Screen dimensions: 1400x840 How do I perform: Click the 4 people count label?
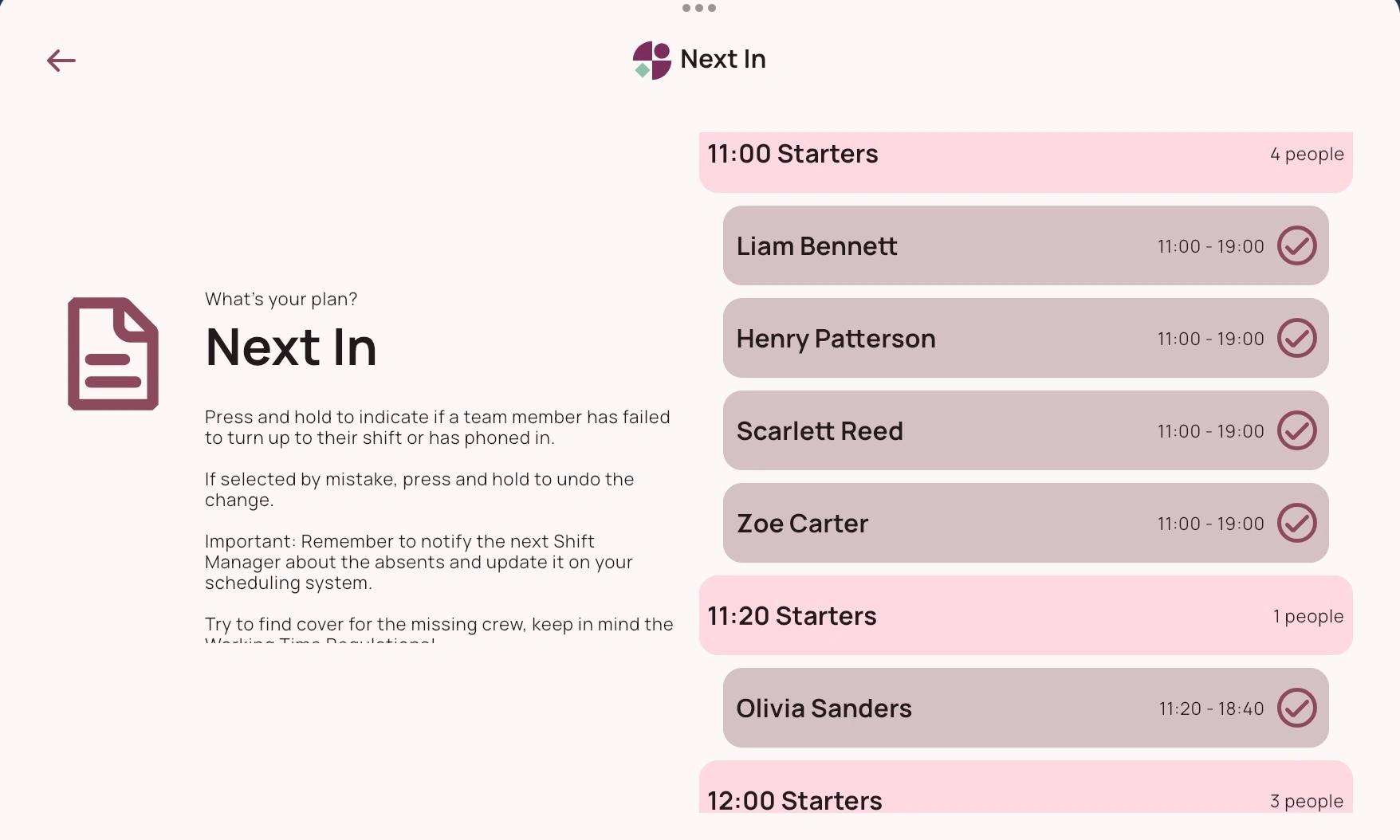(x=1307, y=154)
